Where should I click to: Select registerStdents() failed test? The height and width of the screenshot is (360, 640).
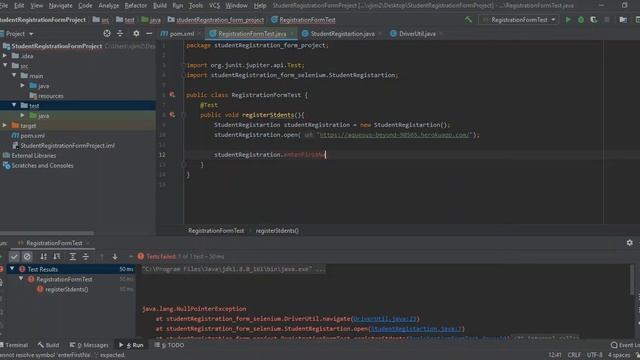(67, 289)
